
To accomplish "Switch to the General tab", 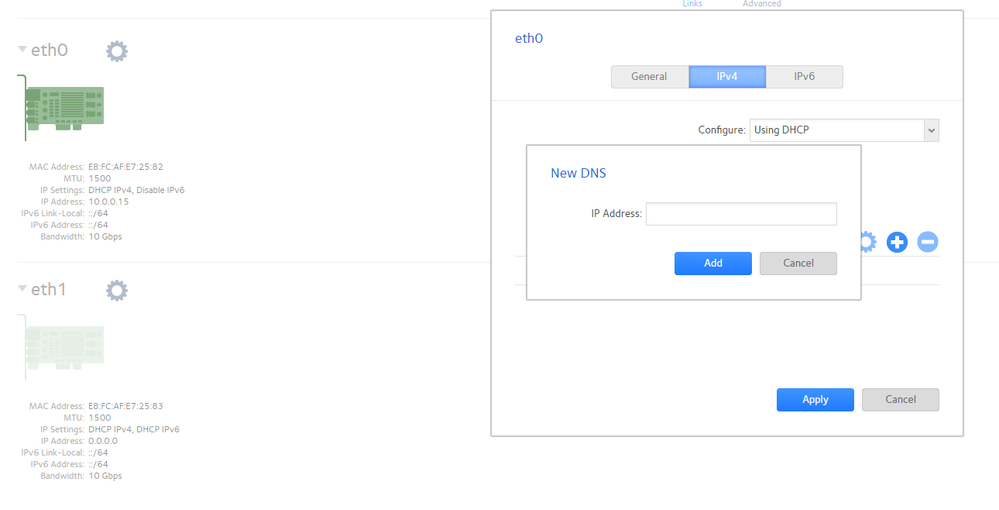I will tap(649, 76).
